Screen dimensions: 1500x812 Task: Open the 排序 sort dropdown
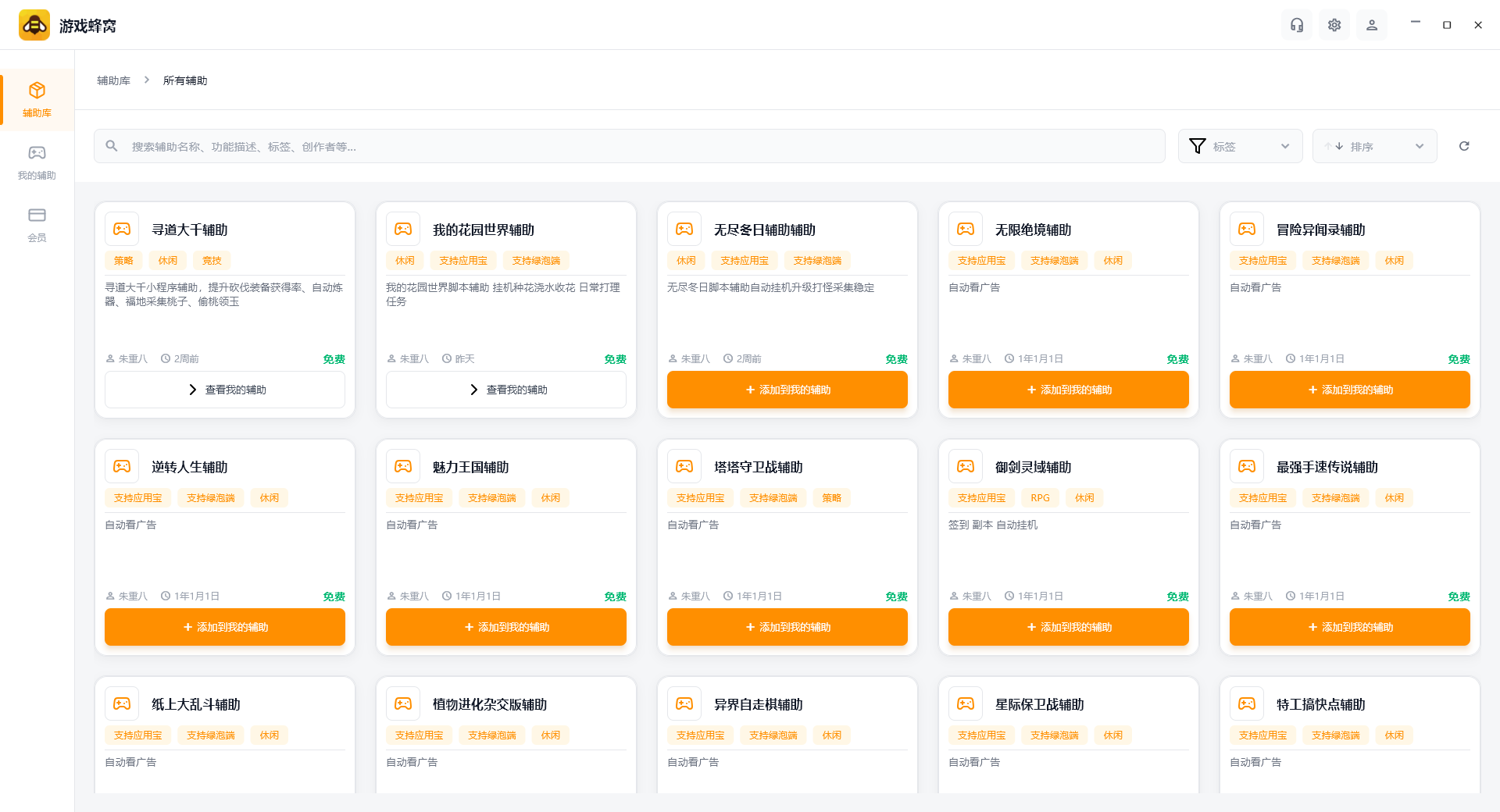(1374, 146)
